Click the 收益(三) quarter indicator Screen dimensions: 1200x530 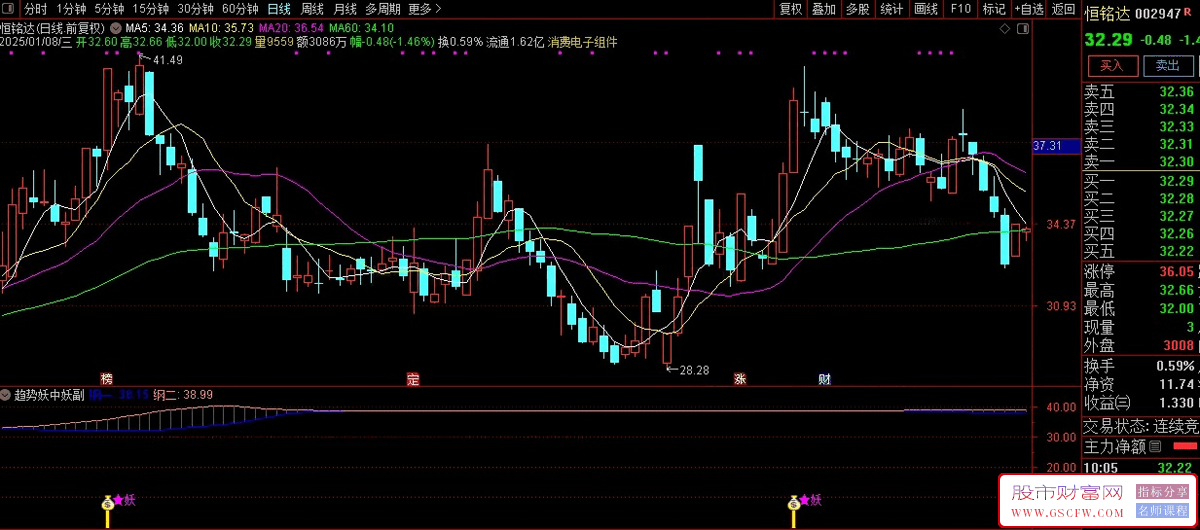pyautogui.click(x=1106, y=403)
